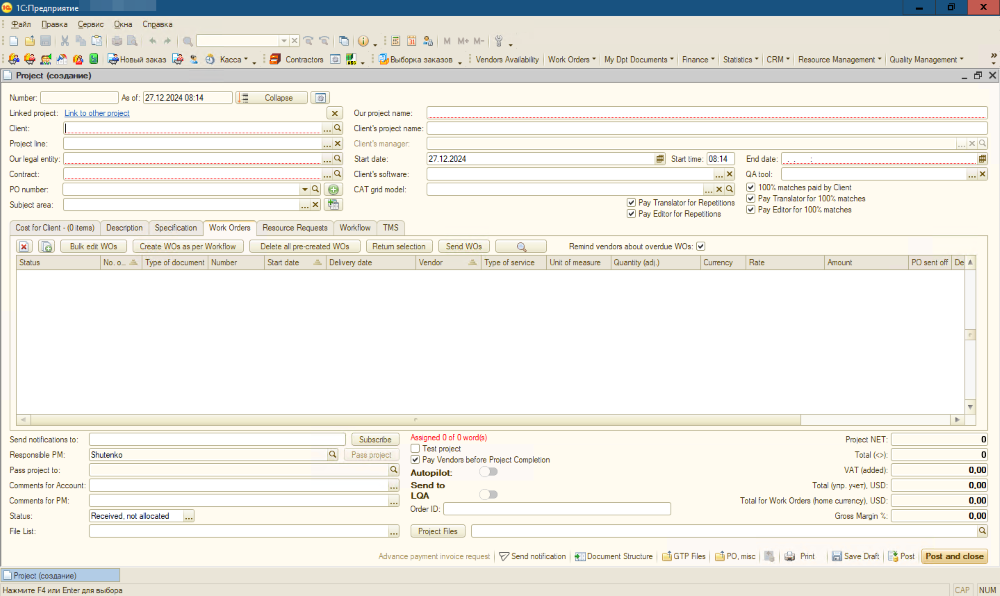Screen dimensions: 1000x596
Task: Uncheck Pay Translator for Repetitions
Action: (631, 203)
